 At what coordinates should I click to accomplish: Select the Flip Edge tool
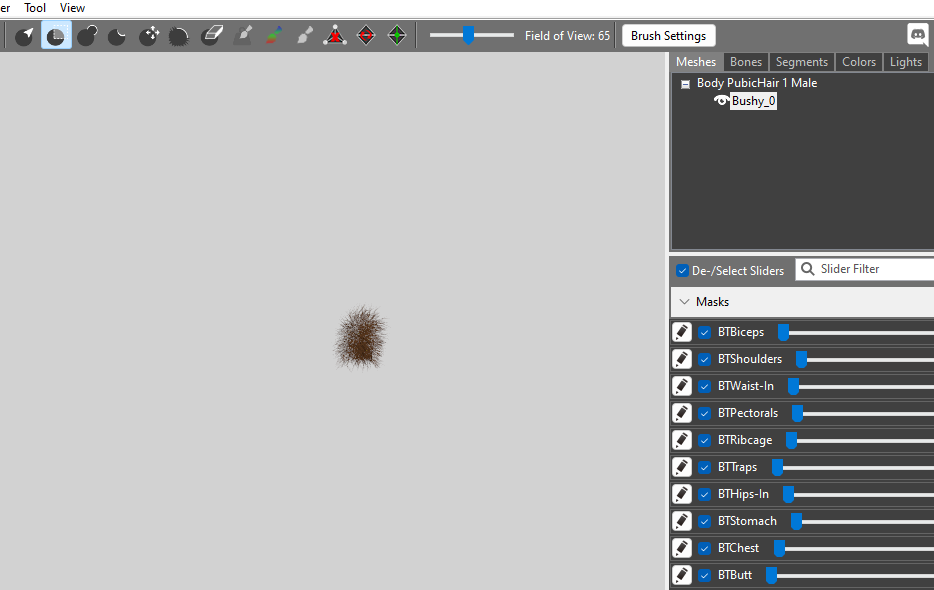[x=366, y=36]
